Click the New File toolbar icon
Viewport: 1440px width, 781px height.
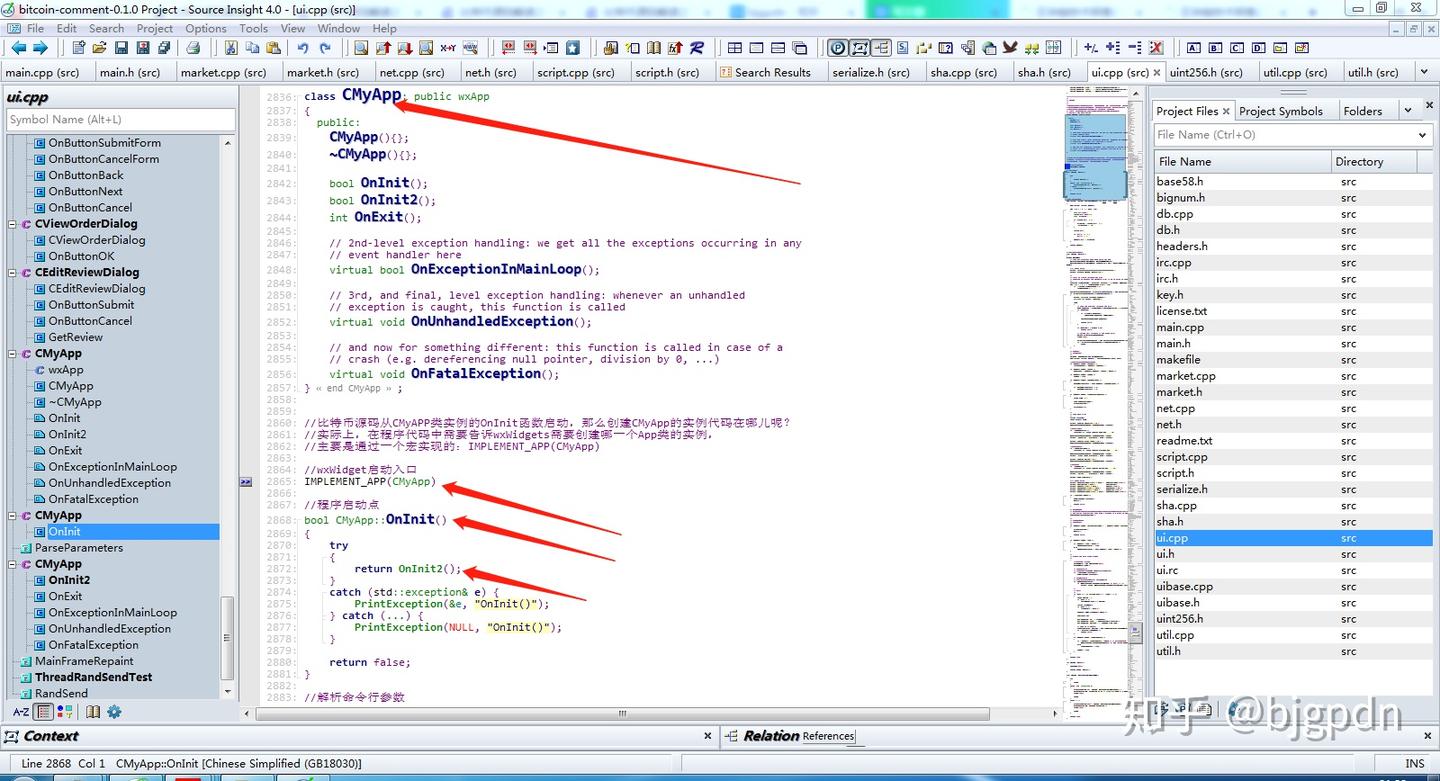click(78, 48)
